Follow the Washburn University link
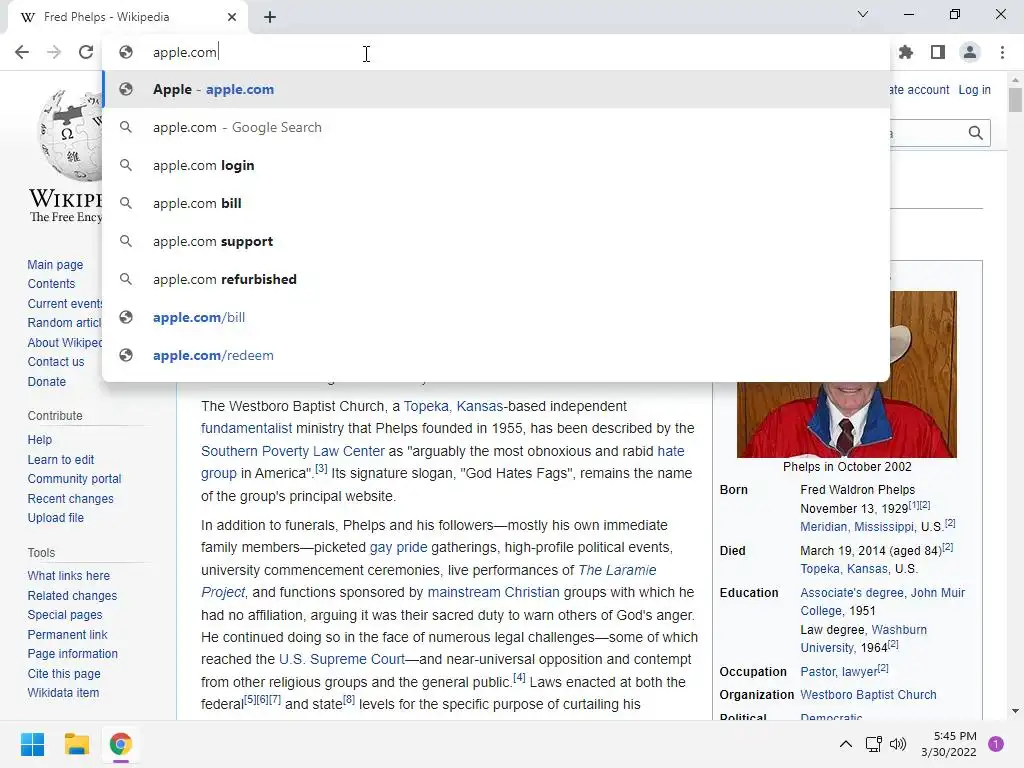 (x=863, y=639)
